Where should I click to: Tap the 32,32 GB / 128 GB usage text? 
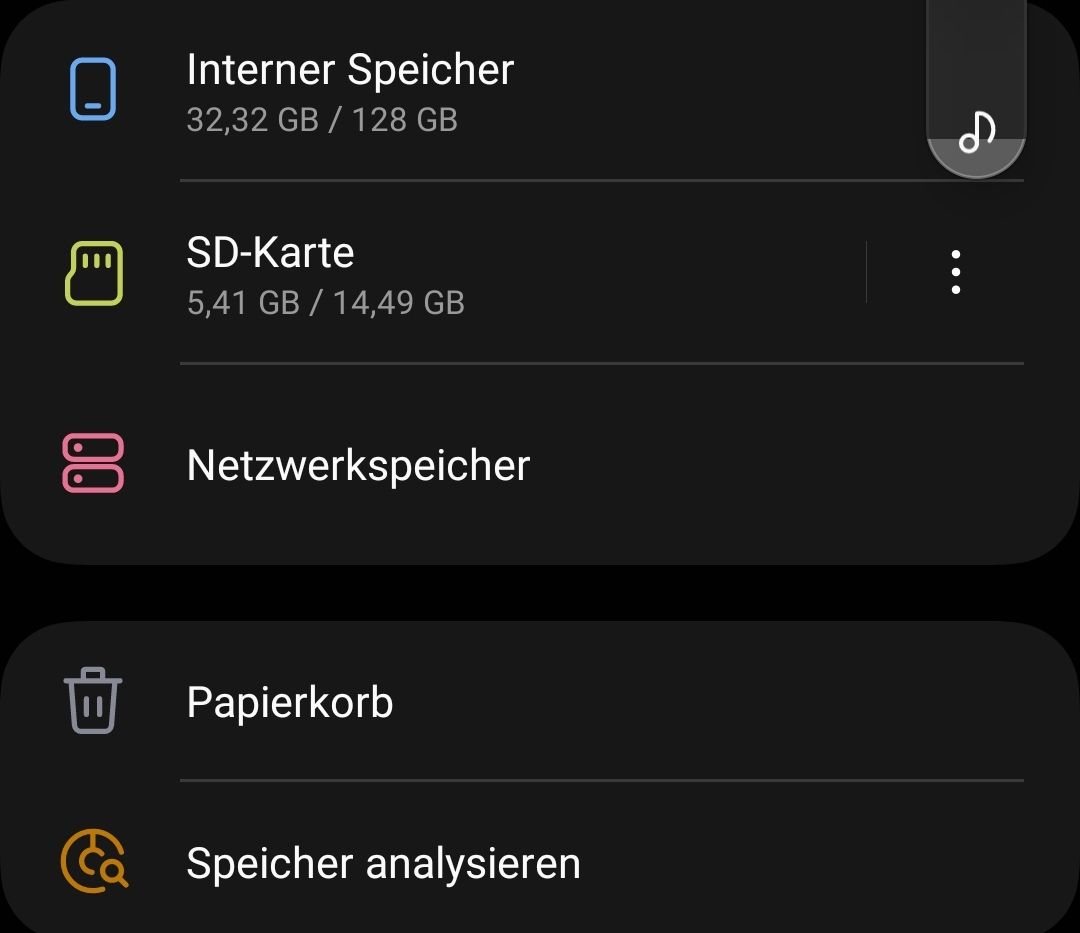(322, 120)
